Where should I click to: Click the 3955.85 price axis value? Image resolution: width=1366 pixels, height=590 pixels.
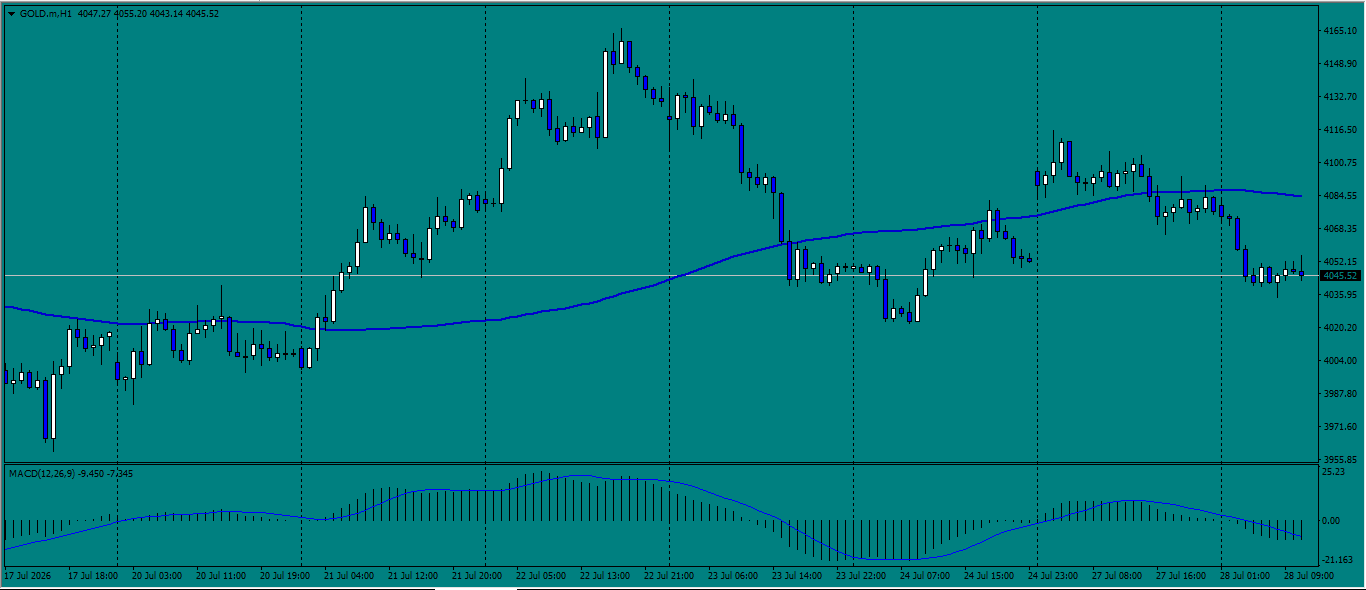[1339, 460]
